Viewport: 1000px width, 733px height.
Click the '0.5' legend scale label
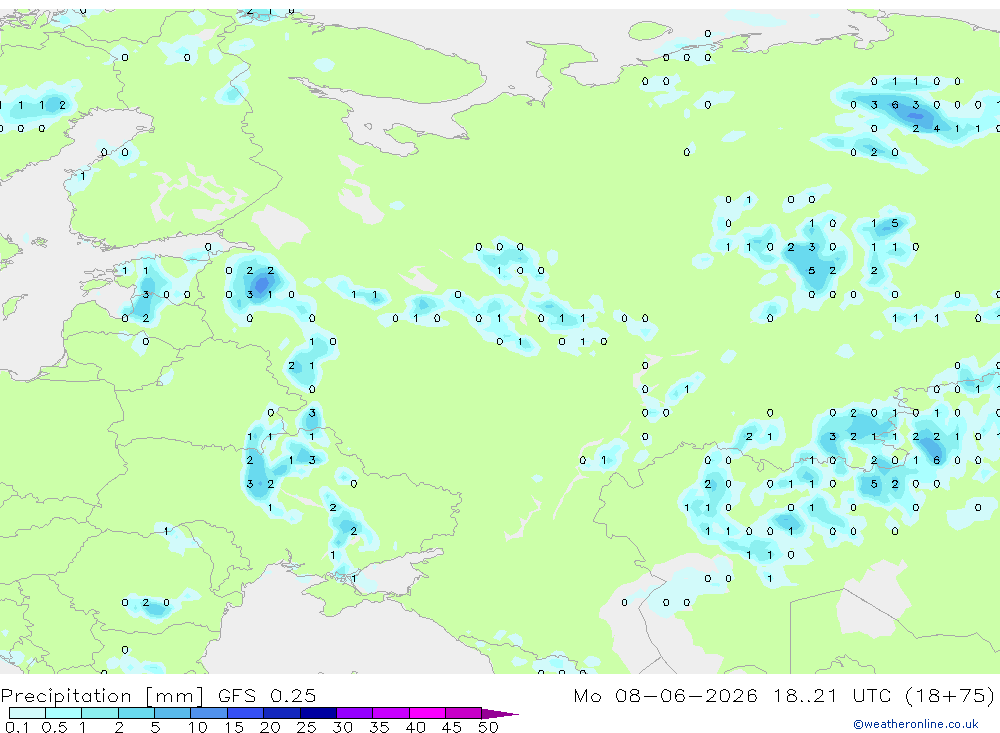pyautogui.click(x=54, y=727)
